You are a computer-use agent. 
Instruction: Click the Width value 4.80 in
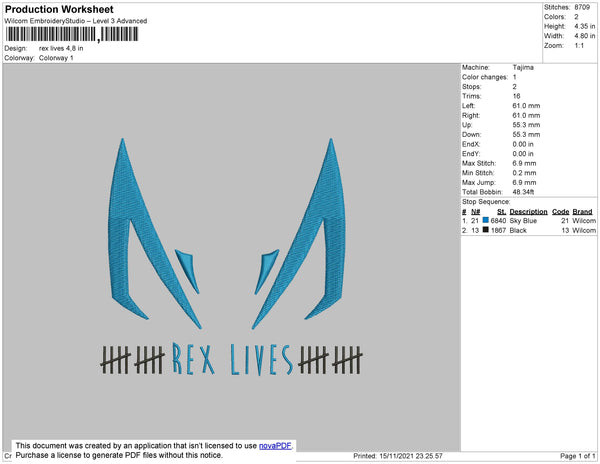pos(585,36)
